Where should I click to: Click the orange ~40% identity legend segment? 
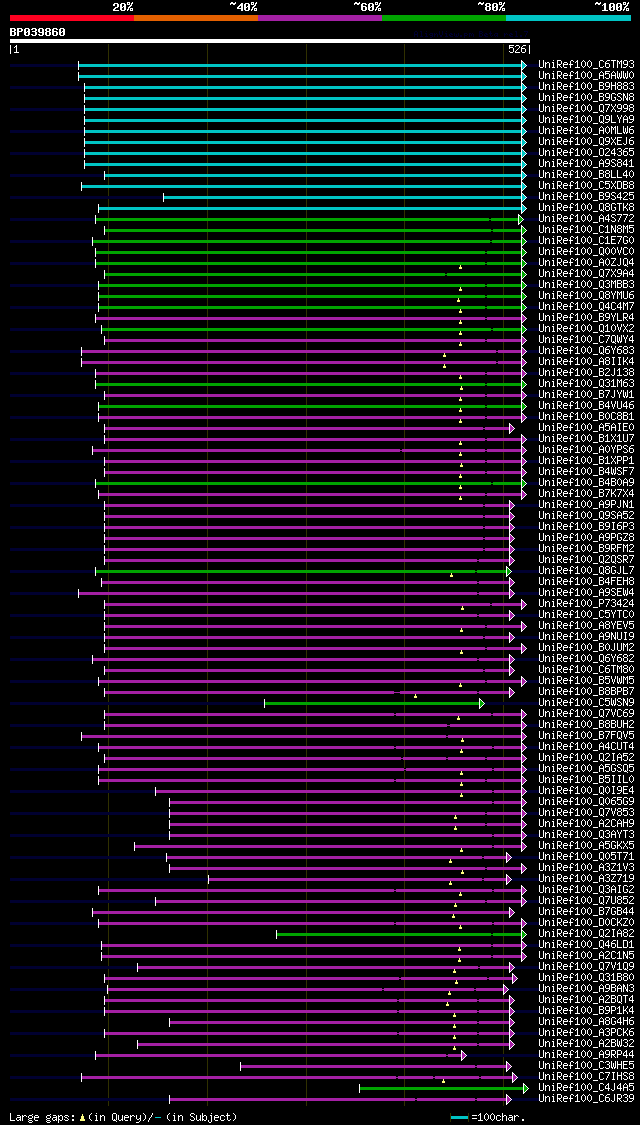tap(196, 17)
